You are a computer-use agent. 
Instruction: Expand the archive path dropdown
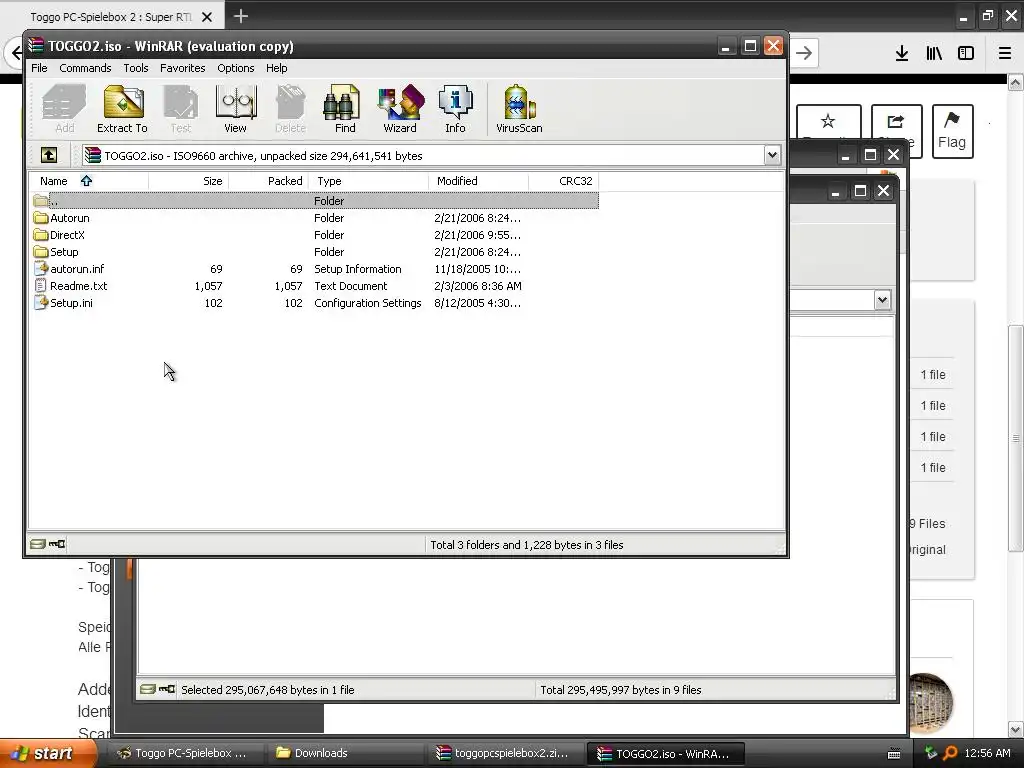coord(772,155)
